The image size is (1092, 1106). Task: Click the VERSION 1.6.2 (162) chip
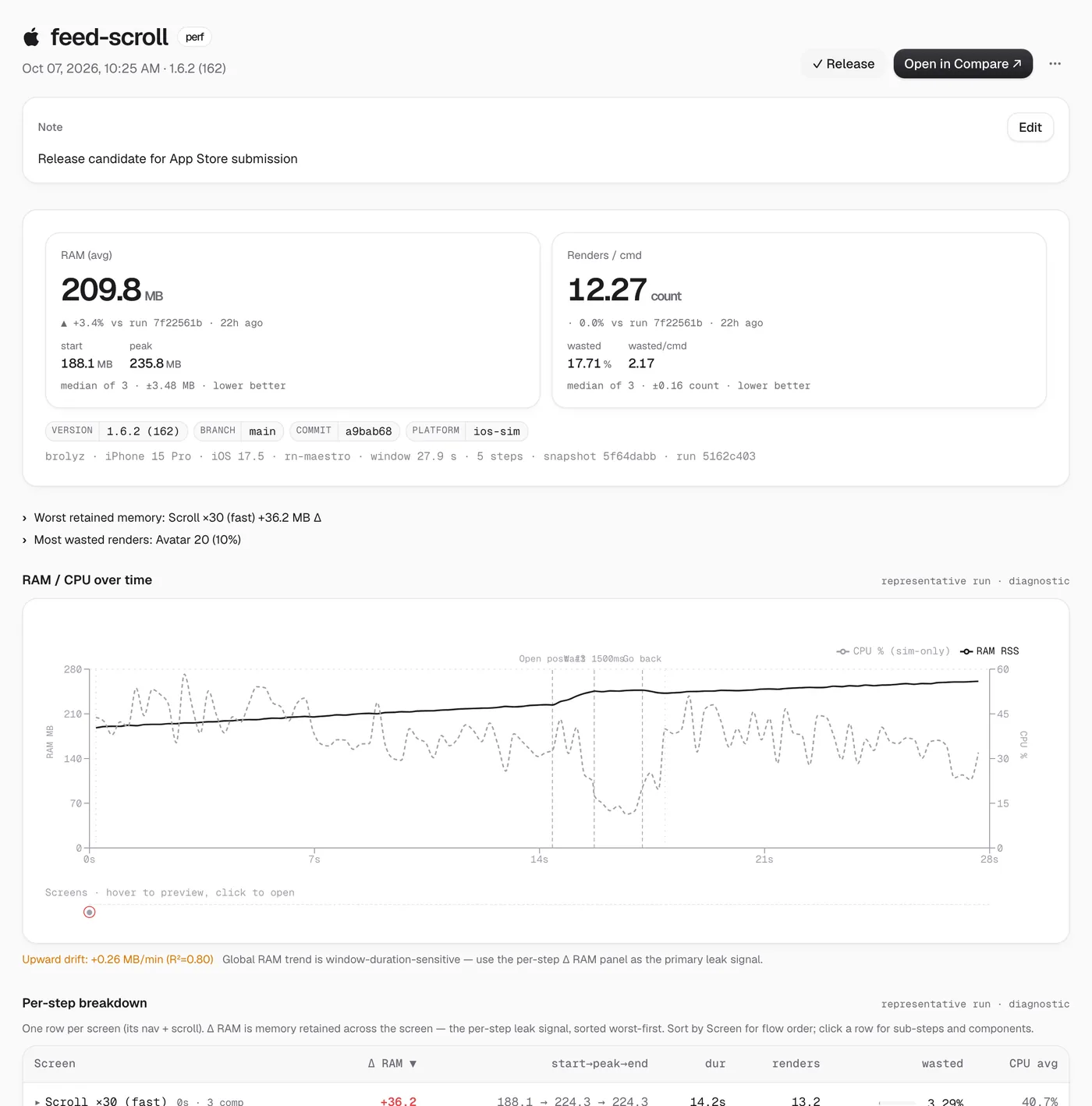116,431
